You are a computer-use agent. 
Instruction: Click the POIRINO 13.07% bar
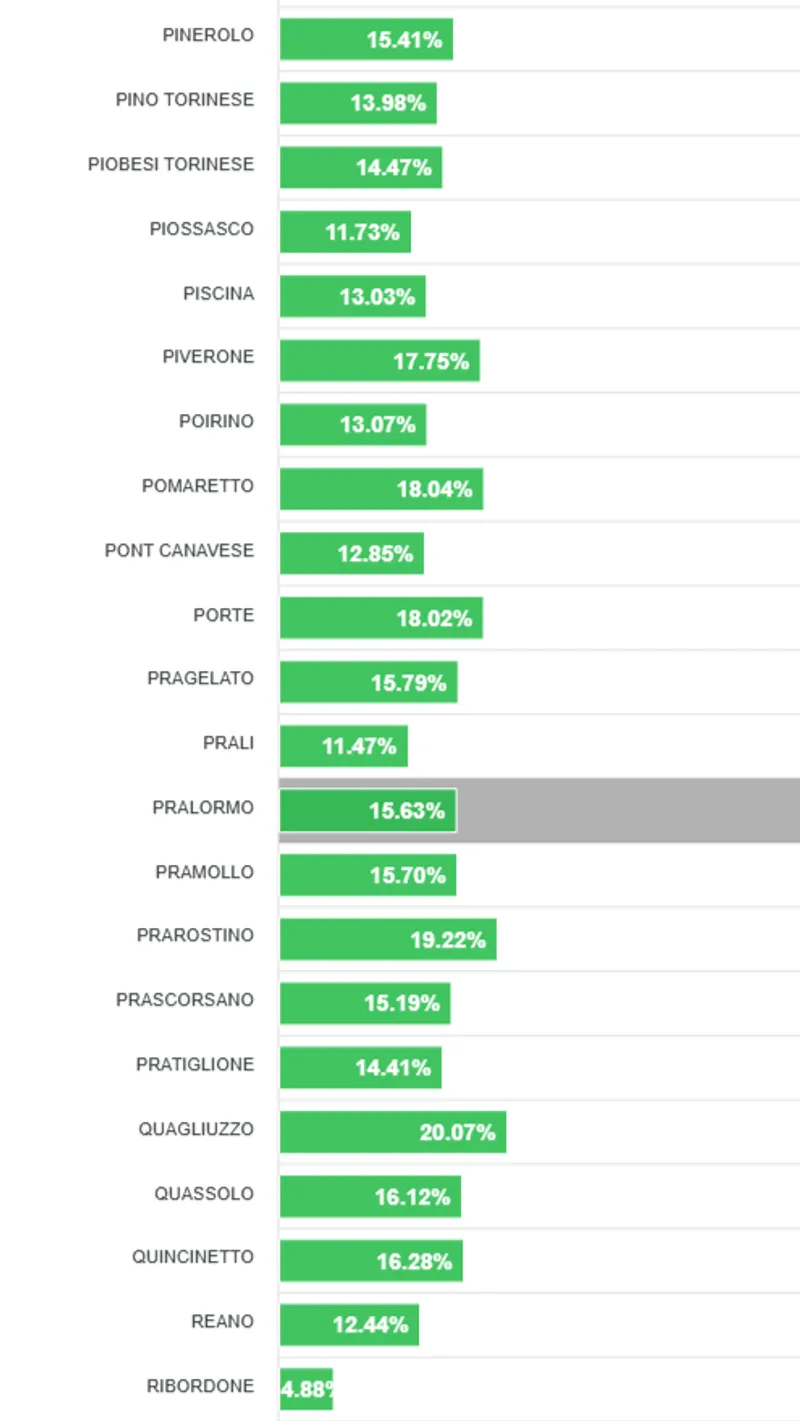(353, 425)
